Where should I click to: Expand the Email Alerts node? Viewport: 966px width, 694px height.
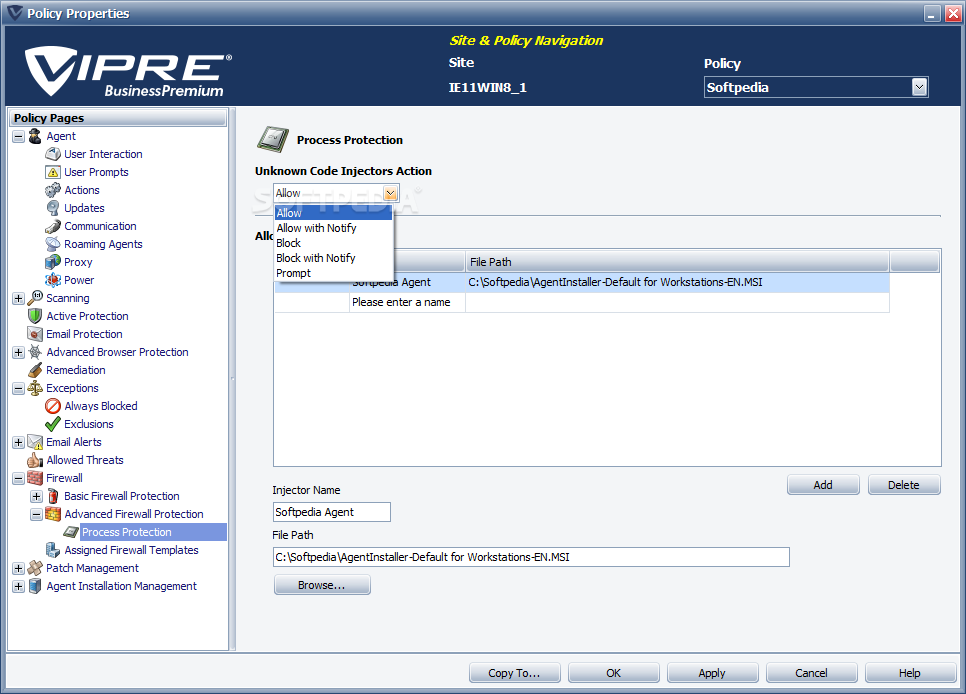click(x=18, y=443)
